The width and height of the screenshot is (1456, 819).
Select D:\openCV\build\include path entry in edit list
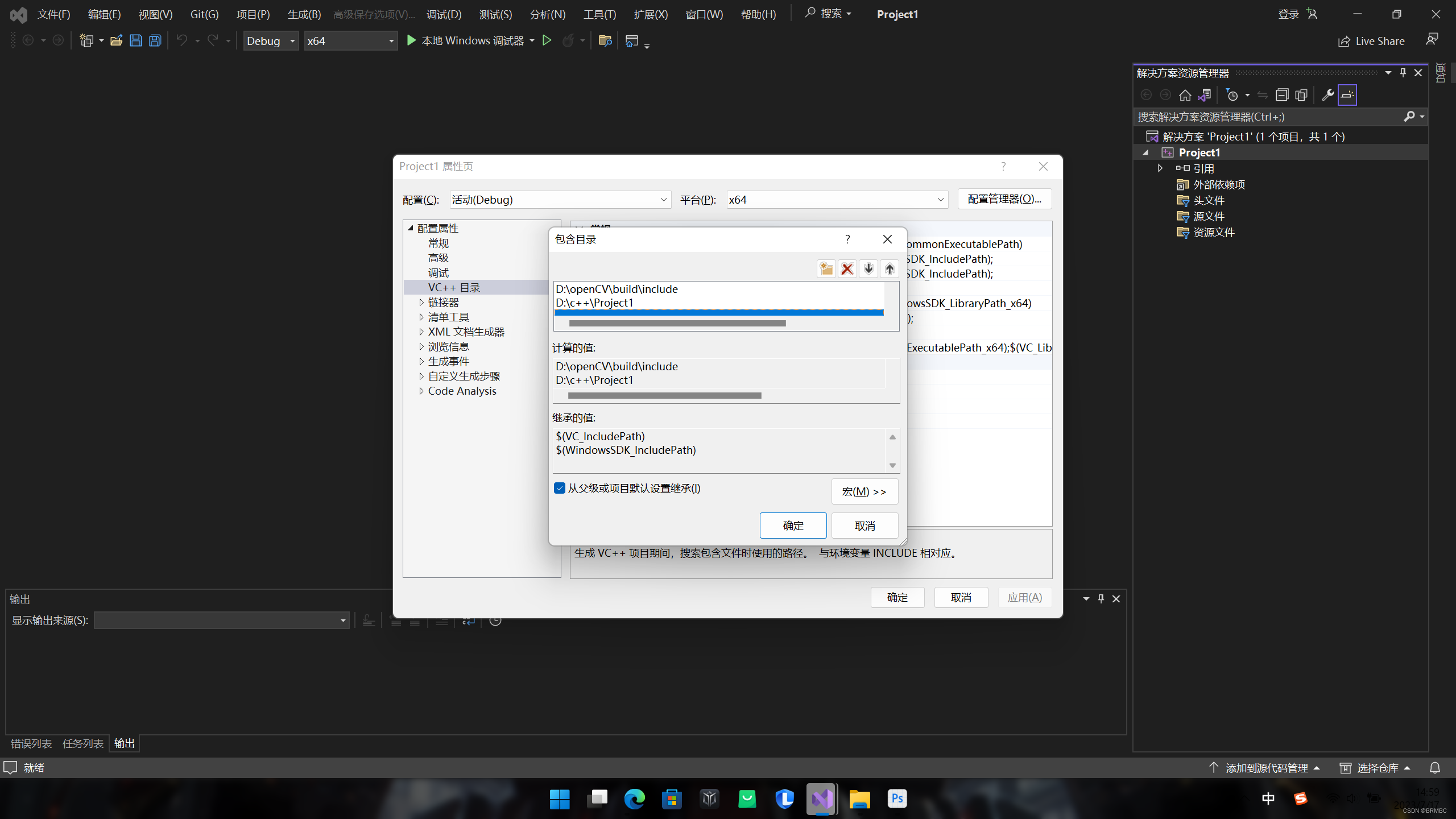click(719, 289)
